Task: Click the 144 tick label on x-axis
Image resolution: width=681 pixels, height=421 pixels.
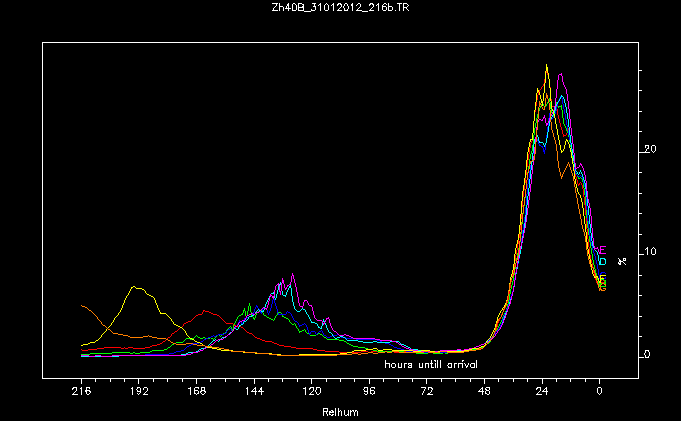Action: pos(254,393)
